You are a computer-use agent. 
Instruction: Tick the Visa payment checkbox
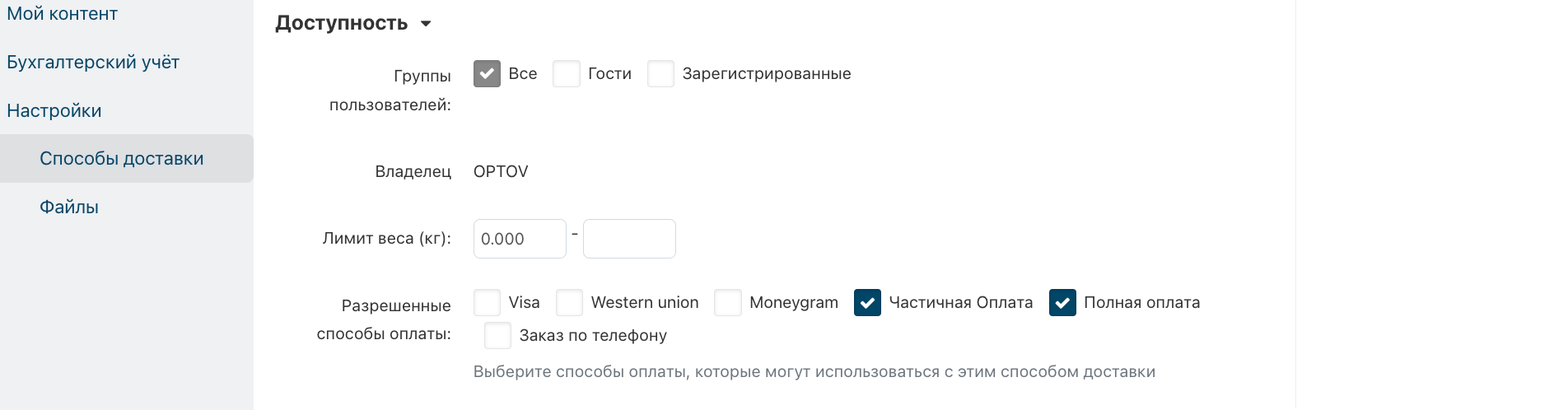[487, 303]
